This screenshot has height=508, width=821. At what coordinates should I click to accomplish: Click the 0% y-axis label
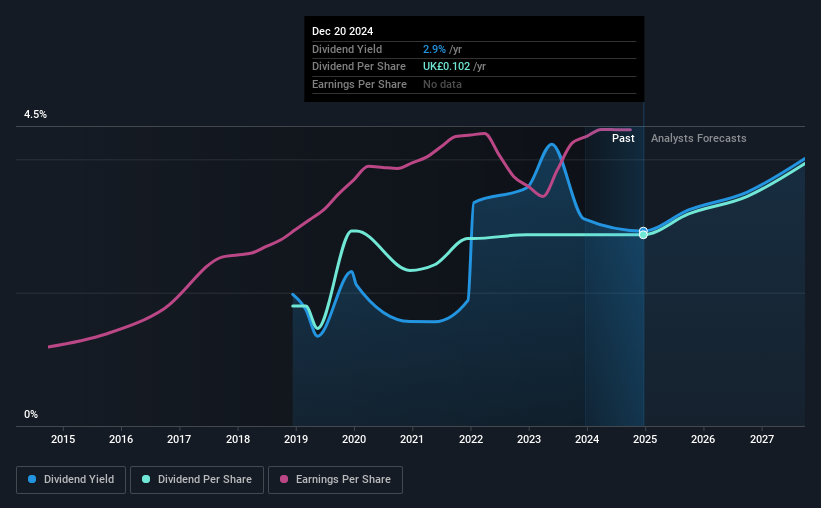[x=31, y=414]
